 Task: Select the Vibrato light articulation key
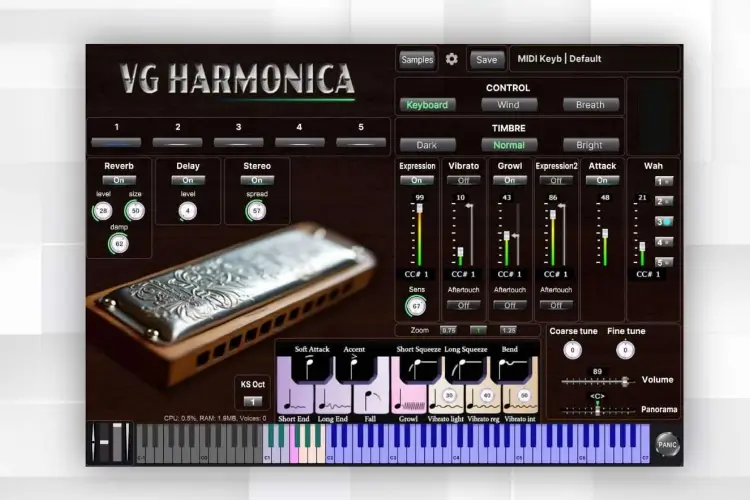click(446, 401)
